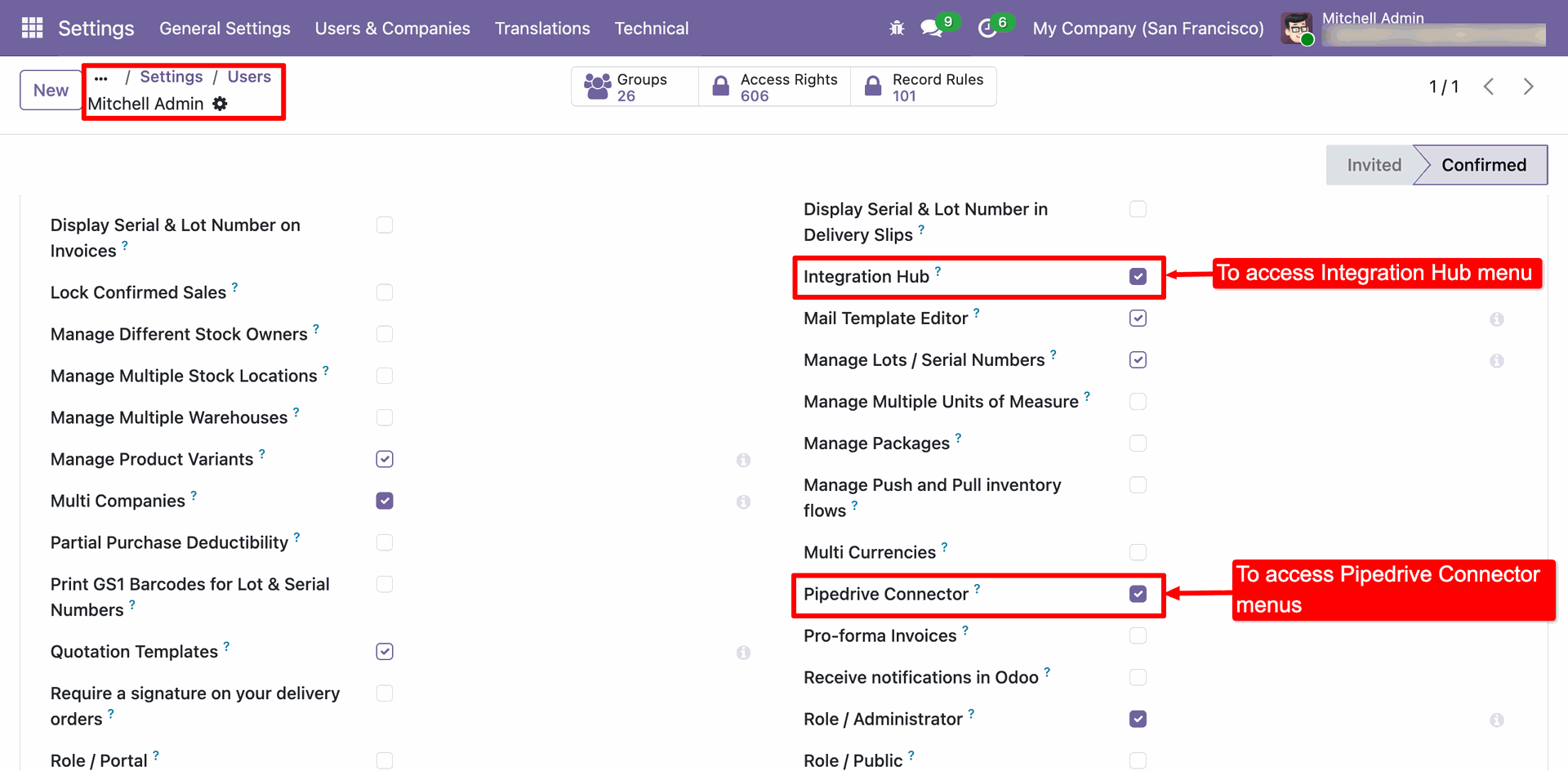Image resolution: width=1568 pixels, height=771 pixels.
Task: Click info icon on Manage Lots row
Action: tap(1496, 361)
